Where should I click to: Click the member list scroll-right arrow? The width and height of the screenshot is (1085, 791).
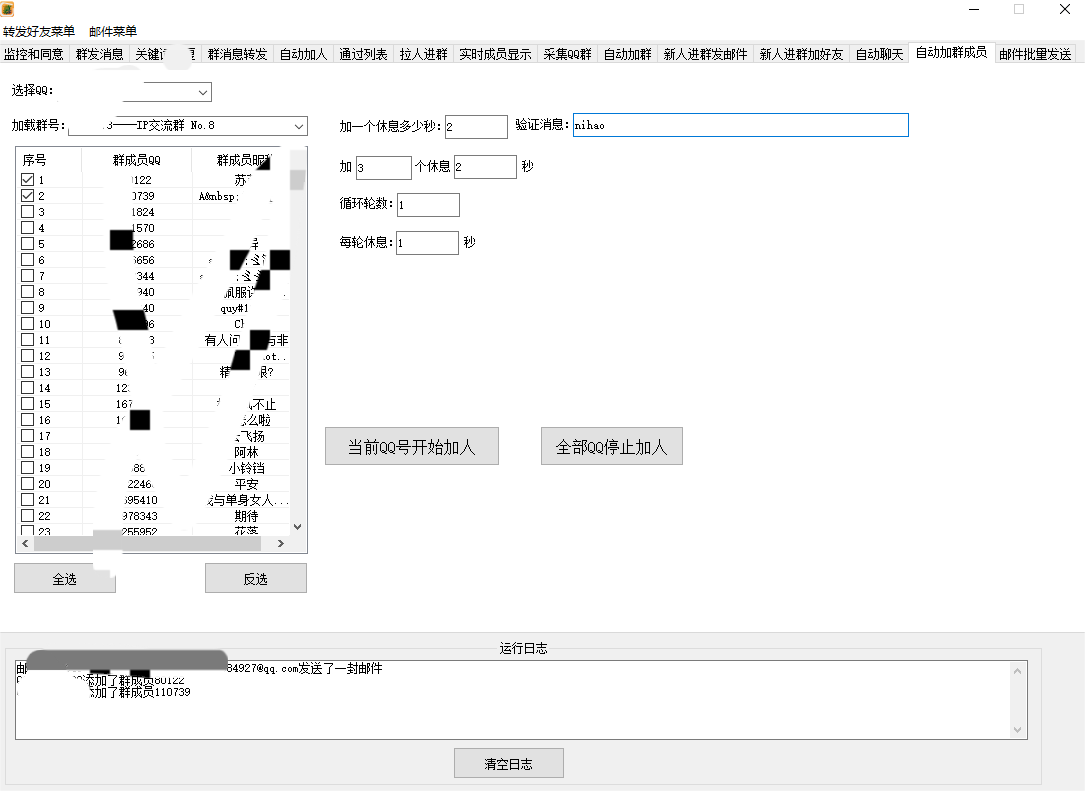tap(280, 544)
